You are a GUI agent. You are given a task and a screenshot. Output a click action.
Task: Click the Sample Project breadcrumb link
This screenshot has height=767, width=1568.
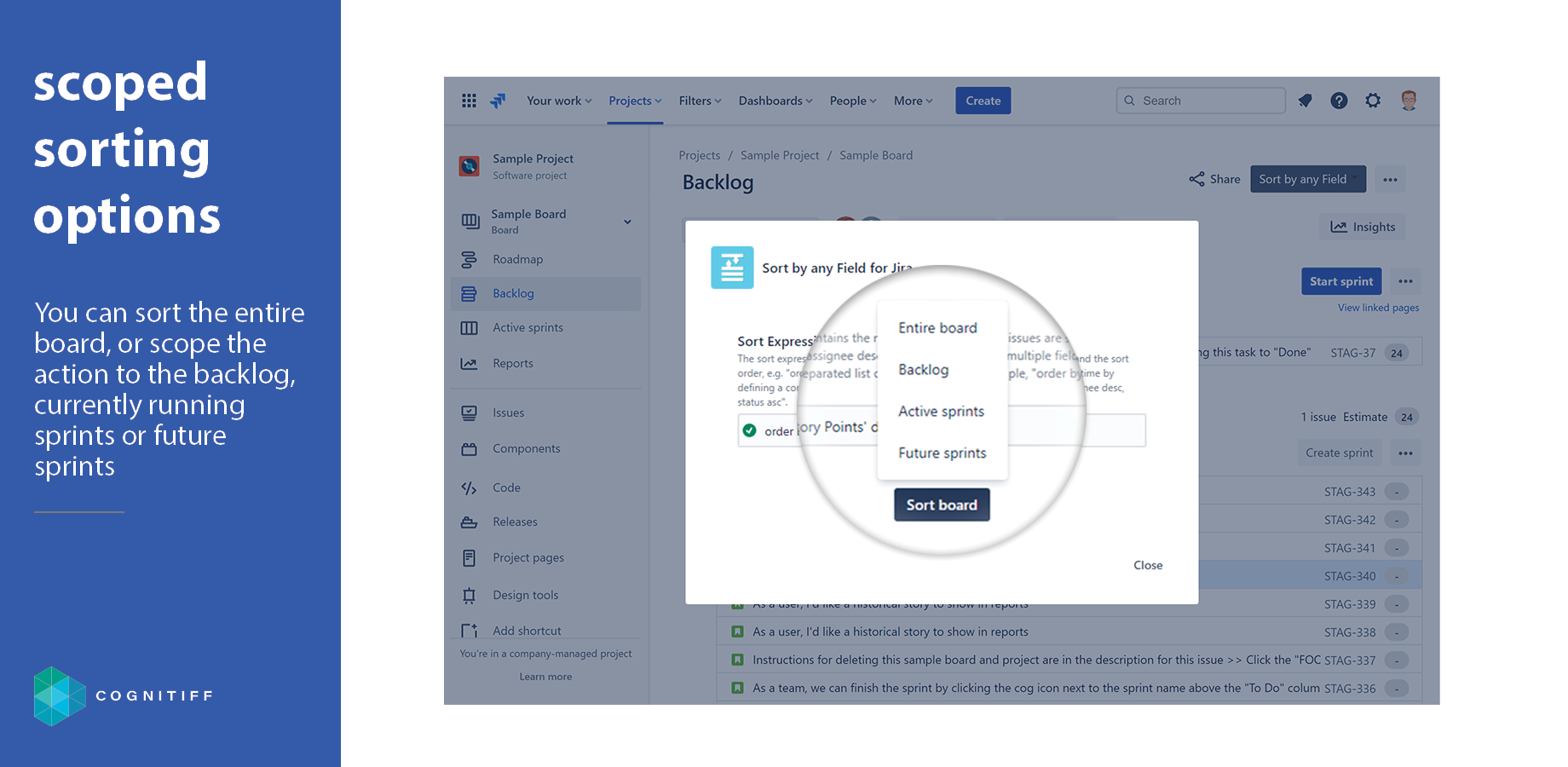tap(780, 155)
